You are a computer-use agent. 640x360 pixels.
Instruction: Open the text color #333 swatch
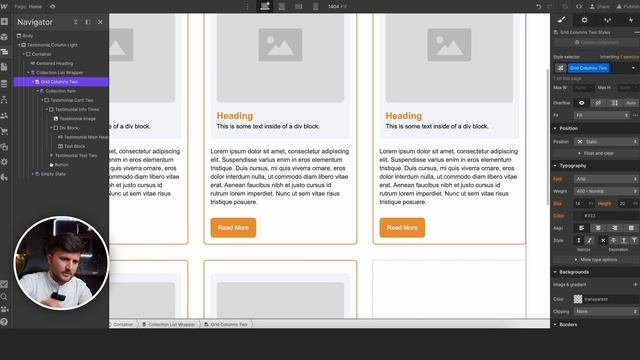pos(578,216)
